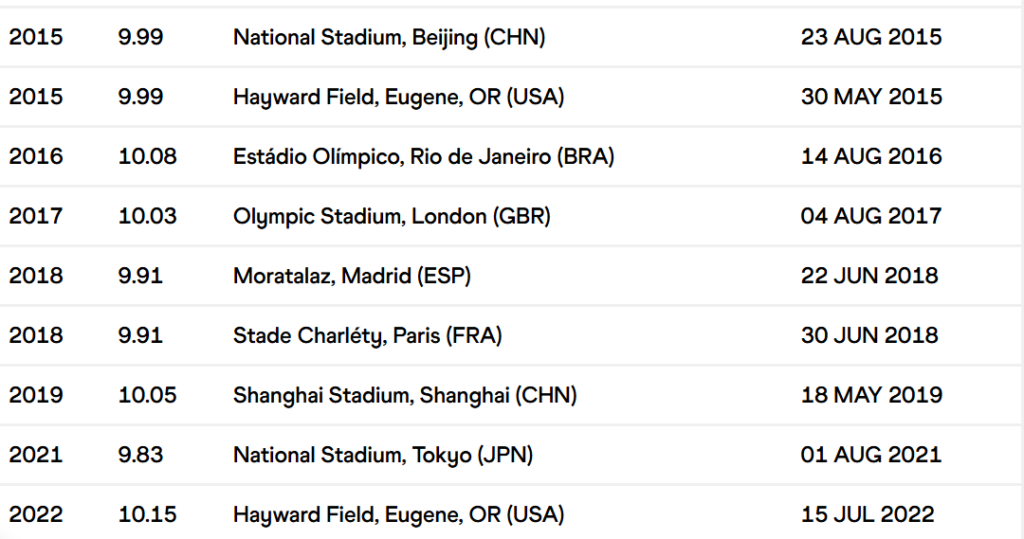
Task: Click the 10.05 result value
Action: [x=147, y=395]
